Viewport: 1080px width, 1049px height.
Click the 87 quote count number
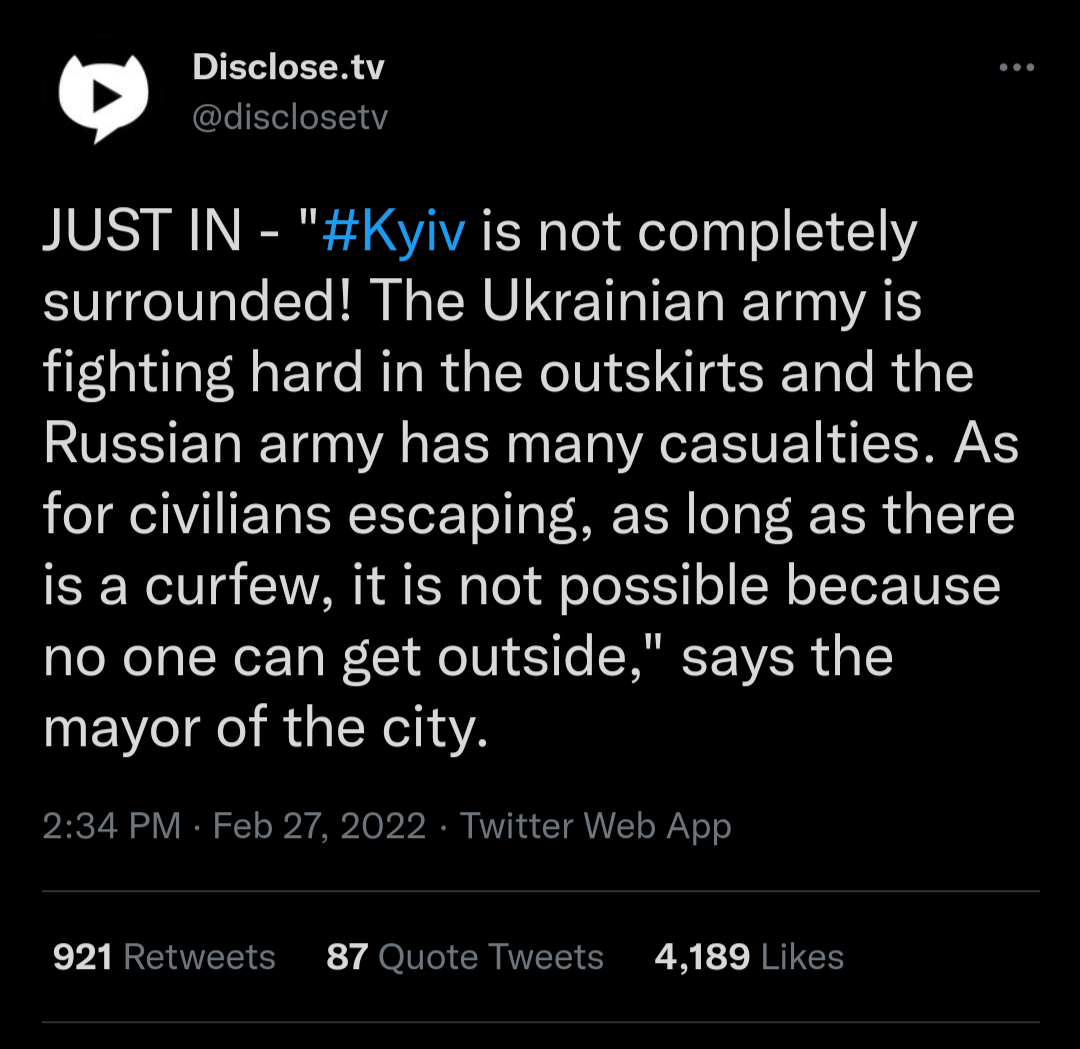point(347,957)
